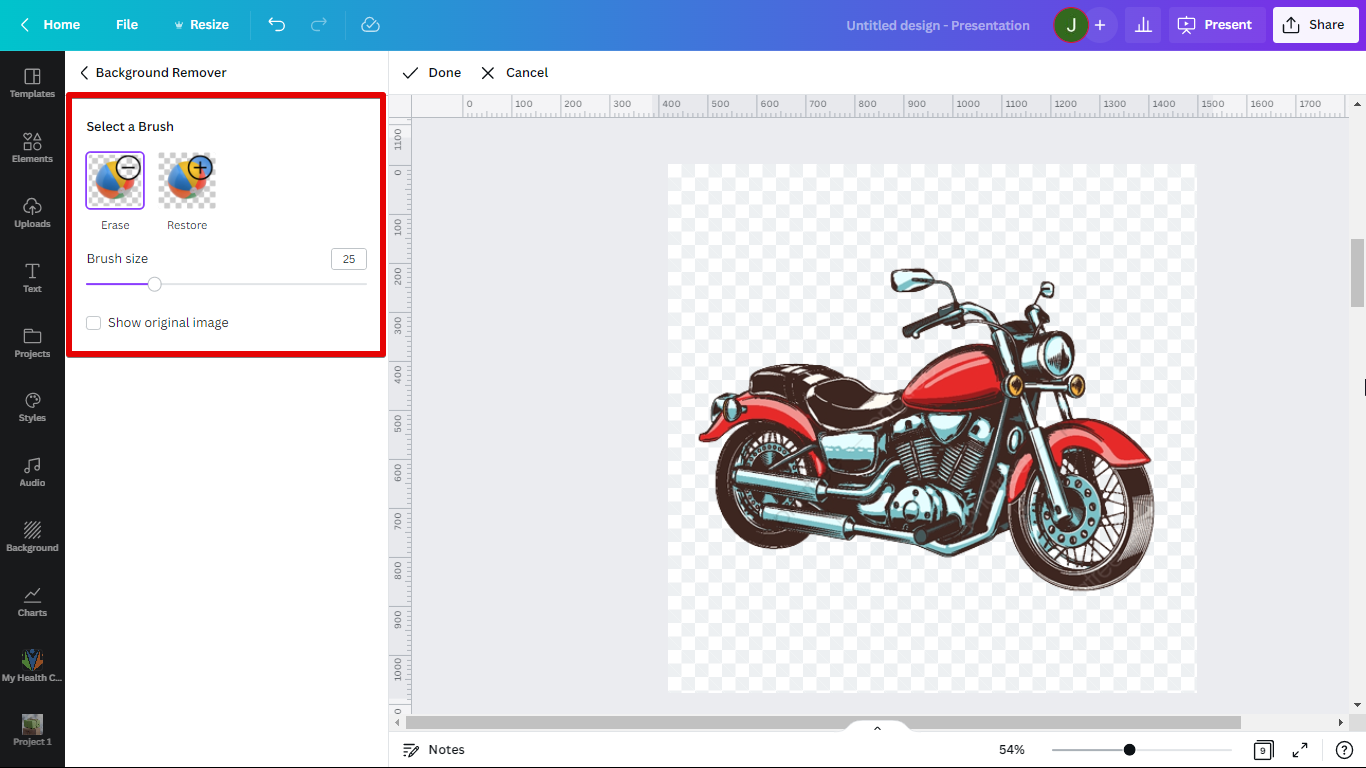This screenshot has height=768, width=1366.
Task: Open the Uploads sidebar panel
Action: 32,213
